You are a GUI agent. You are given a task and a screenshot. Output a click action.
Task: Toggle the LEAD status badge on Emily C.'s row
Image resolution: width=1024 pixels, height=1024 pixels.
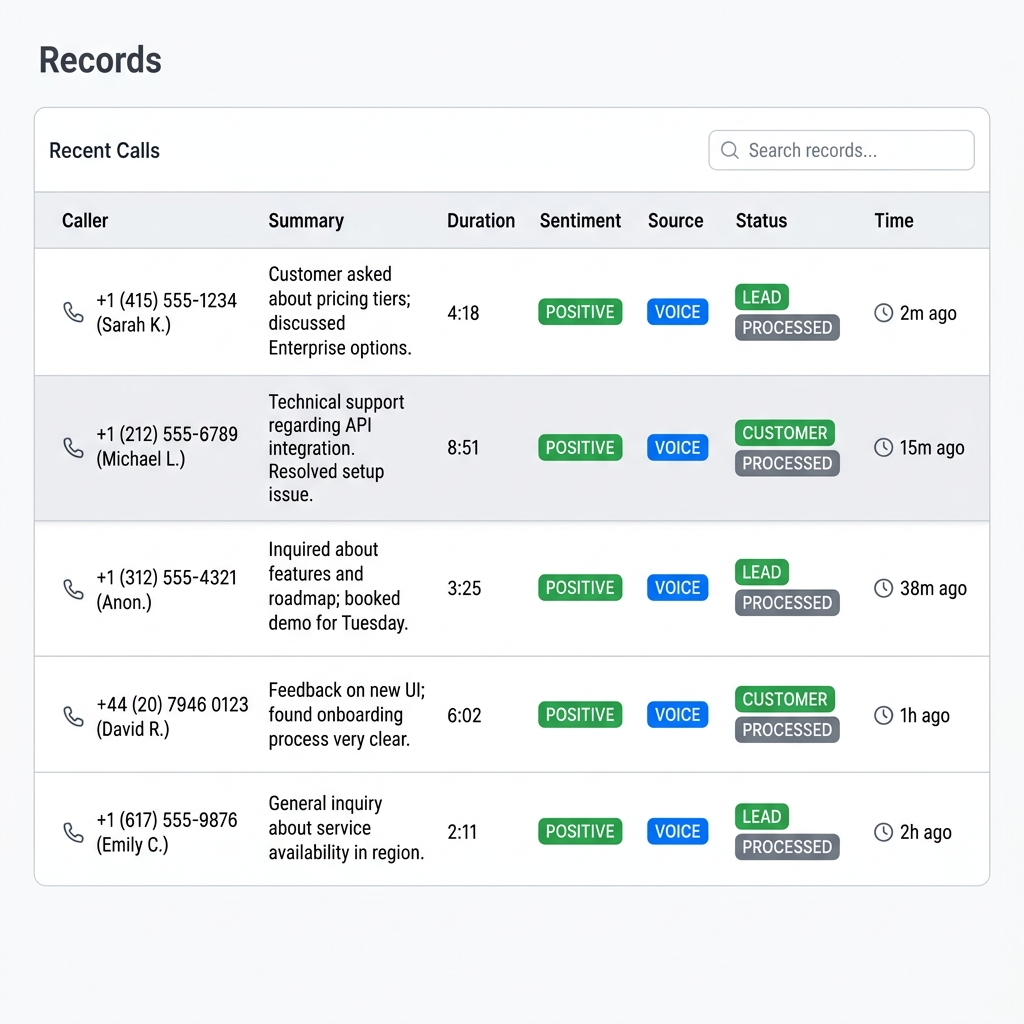click(761, 817)
